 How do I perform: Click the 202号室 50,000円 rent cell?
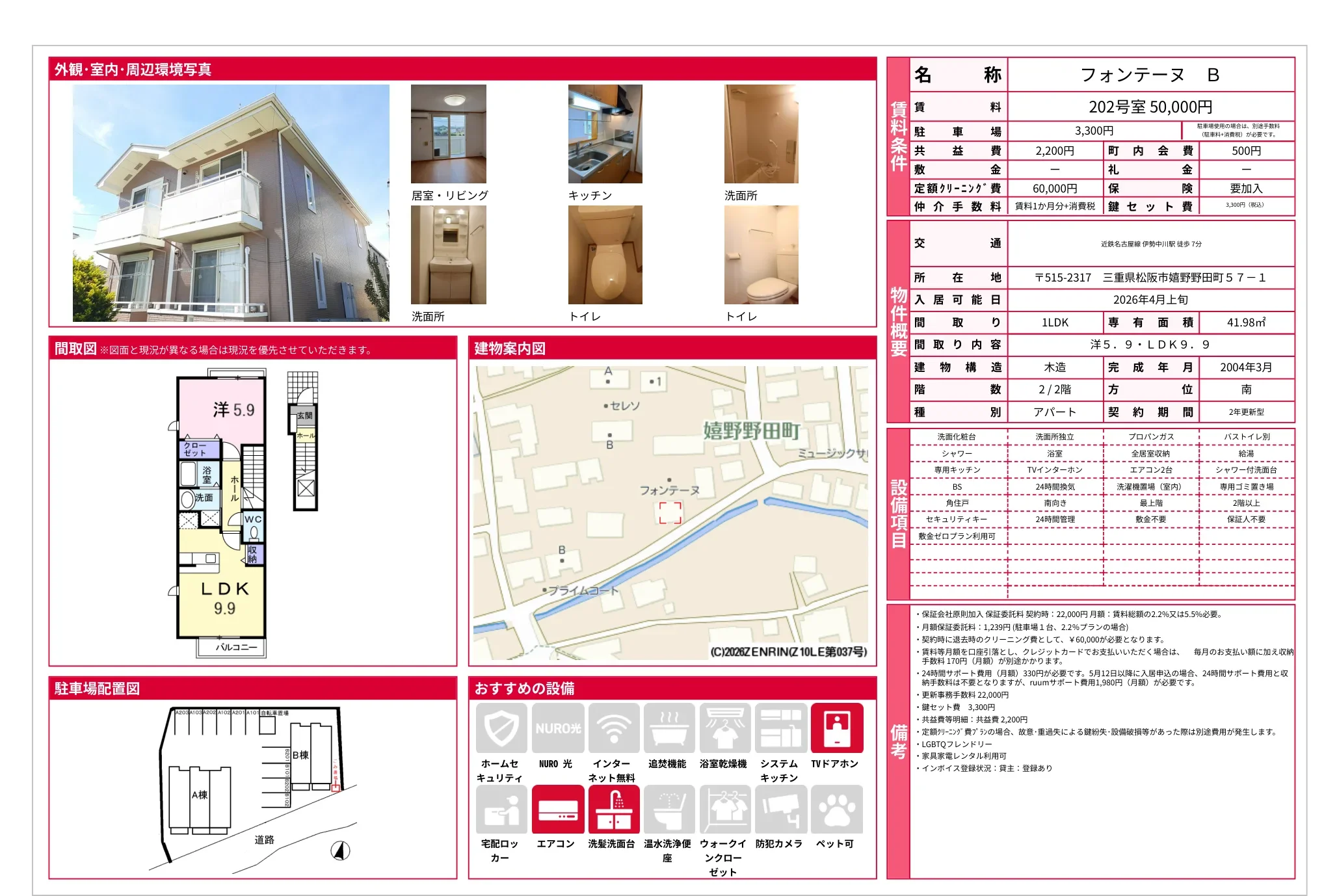click(x=1150, y=107)
